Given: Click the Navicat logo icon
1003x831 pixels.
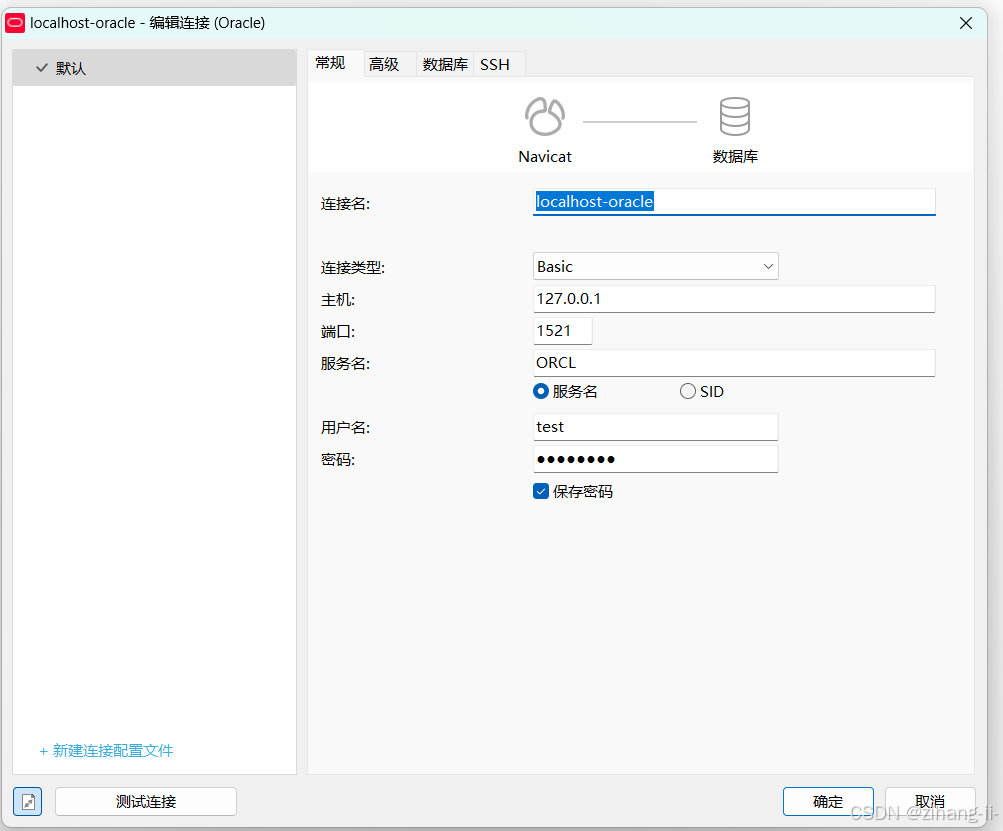Looking at the screenshot, I should pyautogui.click(x=544, y=116).
